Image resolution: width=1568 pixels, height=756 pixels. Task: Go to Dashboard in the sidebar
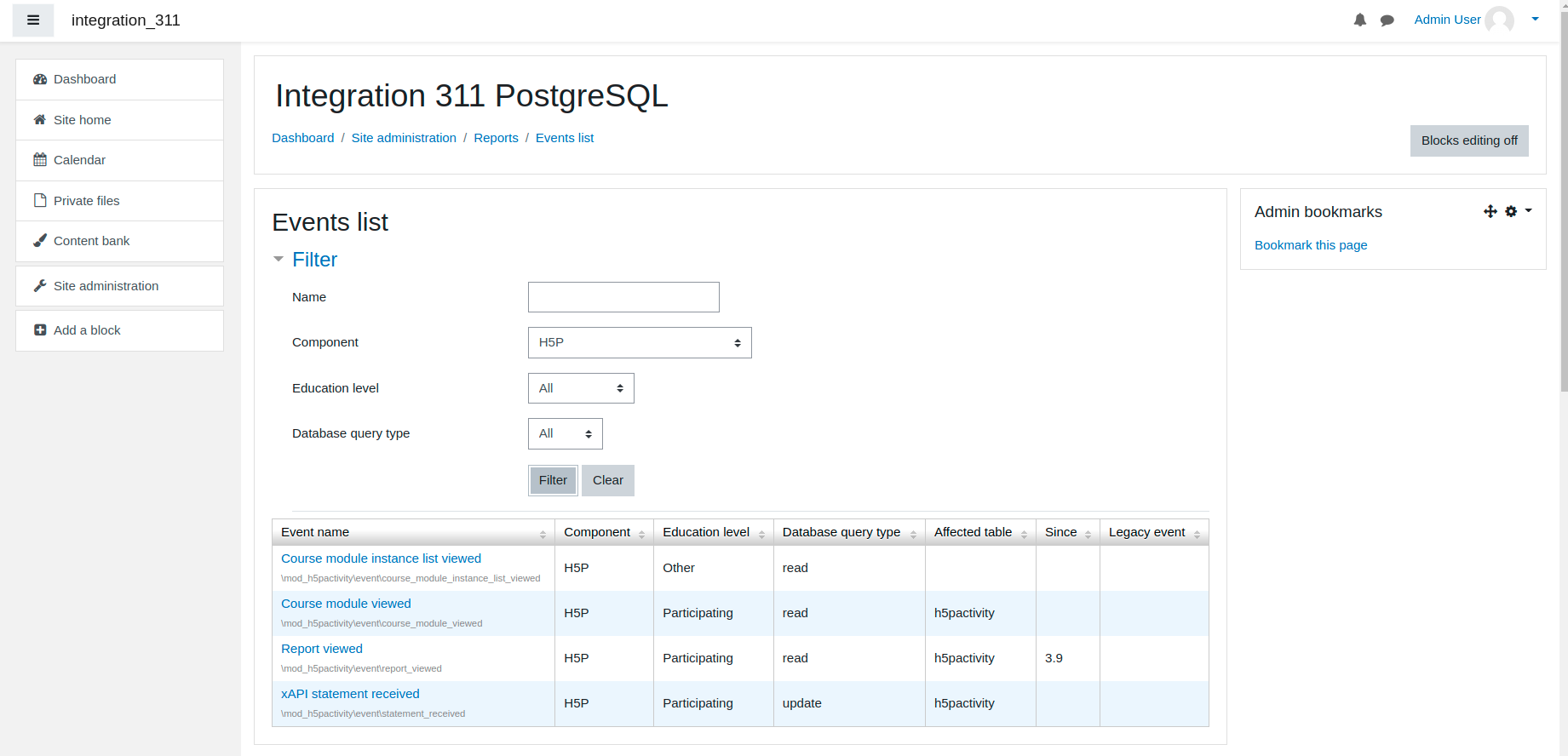(x=119, y=79)
